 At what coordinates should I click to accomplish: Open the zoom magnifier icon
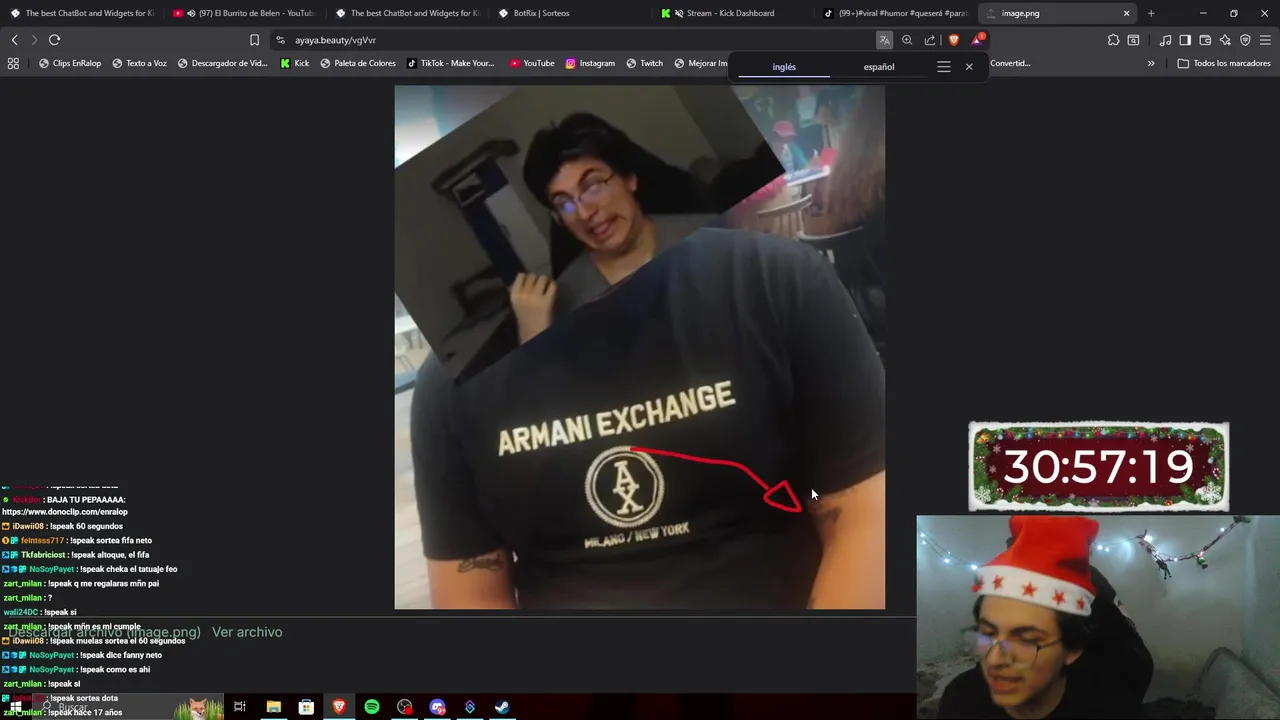click(907, 40)
